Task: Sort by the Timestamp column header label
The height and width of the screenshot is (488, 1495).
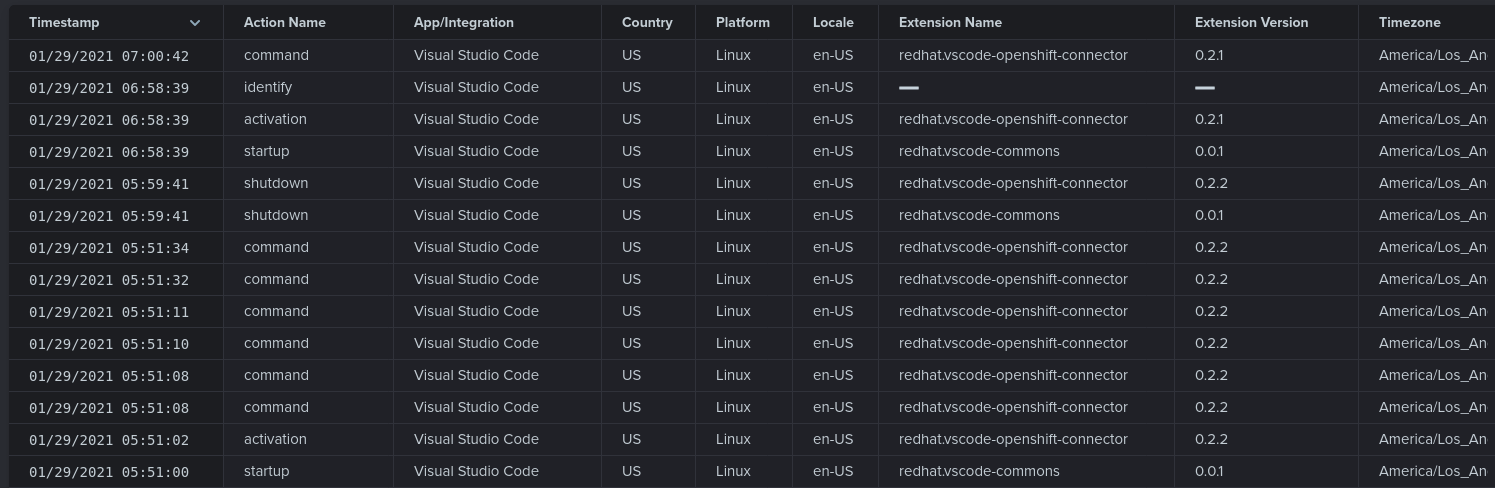Action: [64, 22]
